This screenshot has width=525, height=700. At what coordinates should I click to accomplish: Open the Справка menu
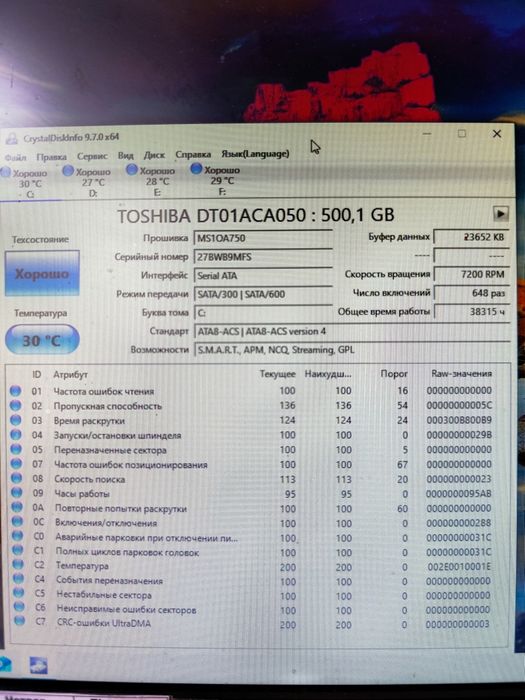(193, 154)
